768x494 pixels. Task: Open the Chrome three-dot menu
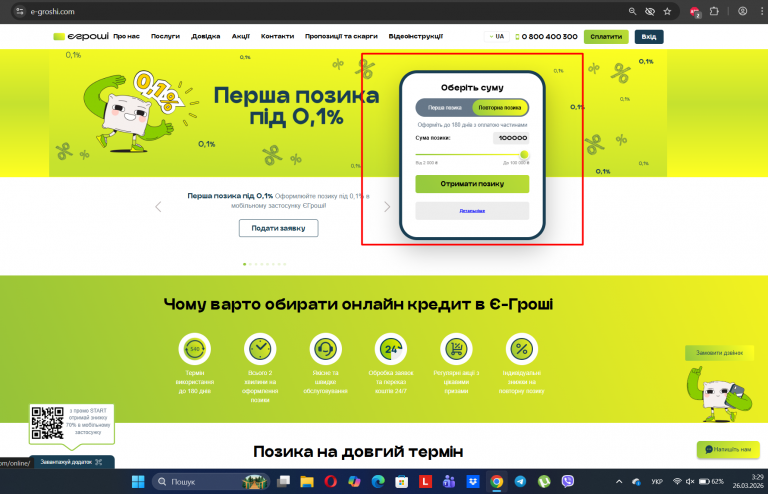(762, 11)
